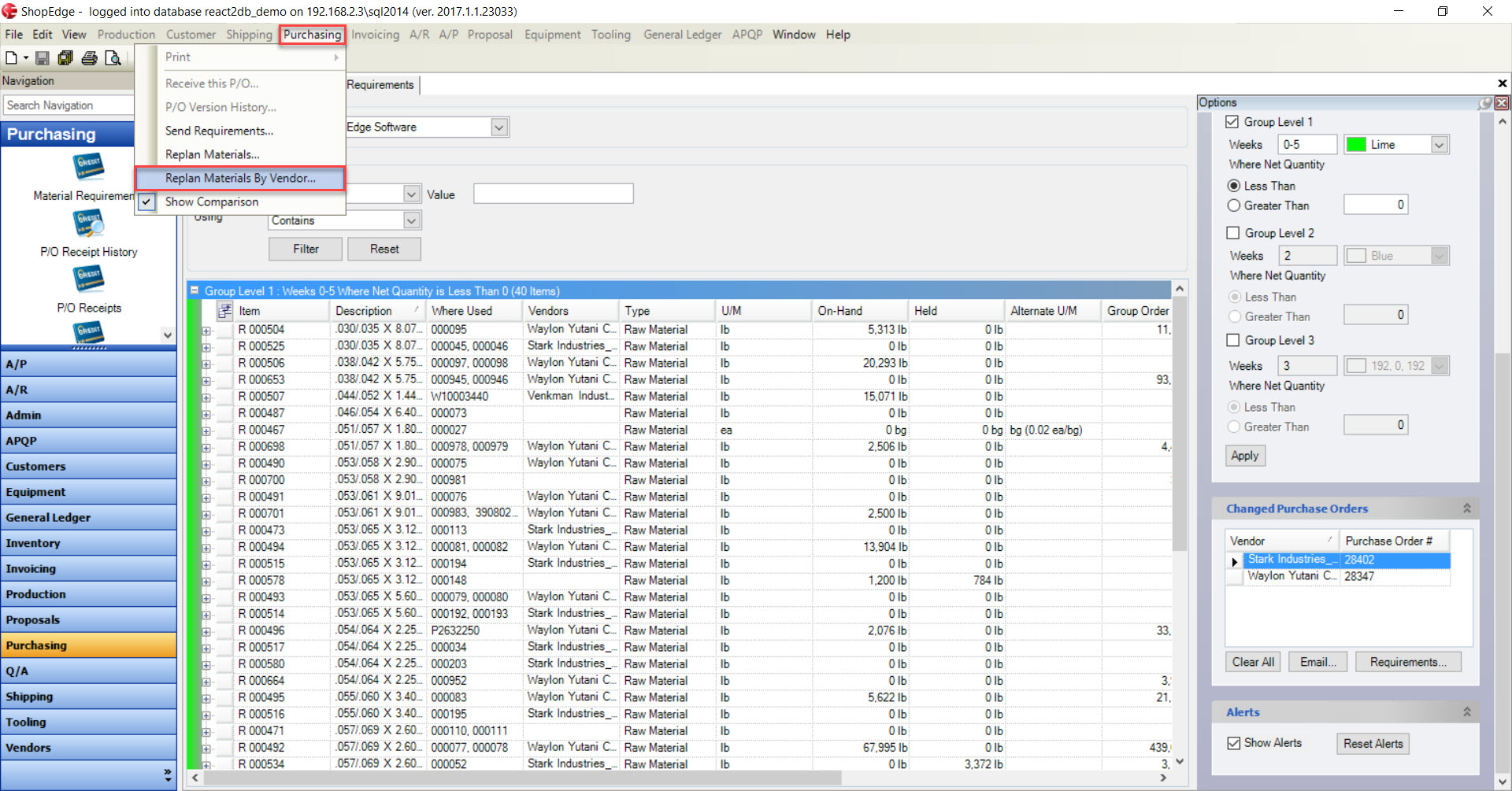This screenshot has width=1512, height=791.
Task: Click the New document toolbar icon
Action: [x=11, y=57]
